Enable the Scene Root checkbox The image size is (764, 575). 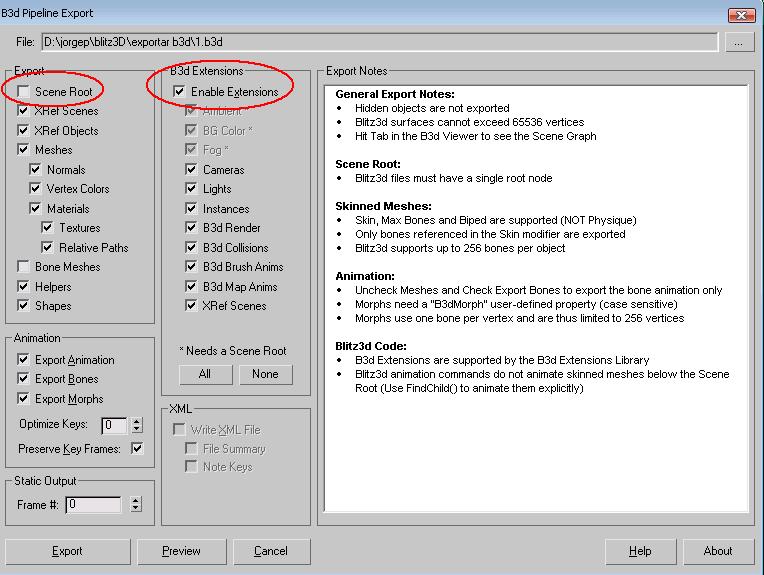point(23,92)
